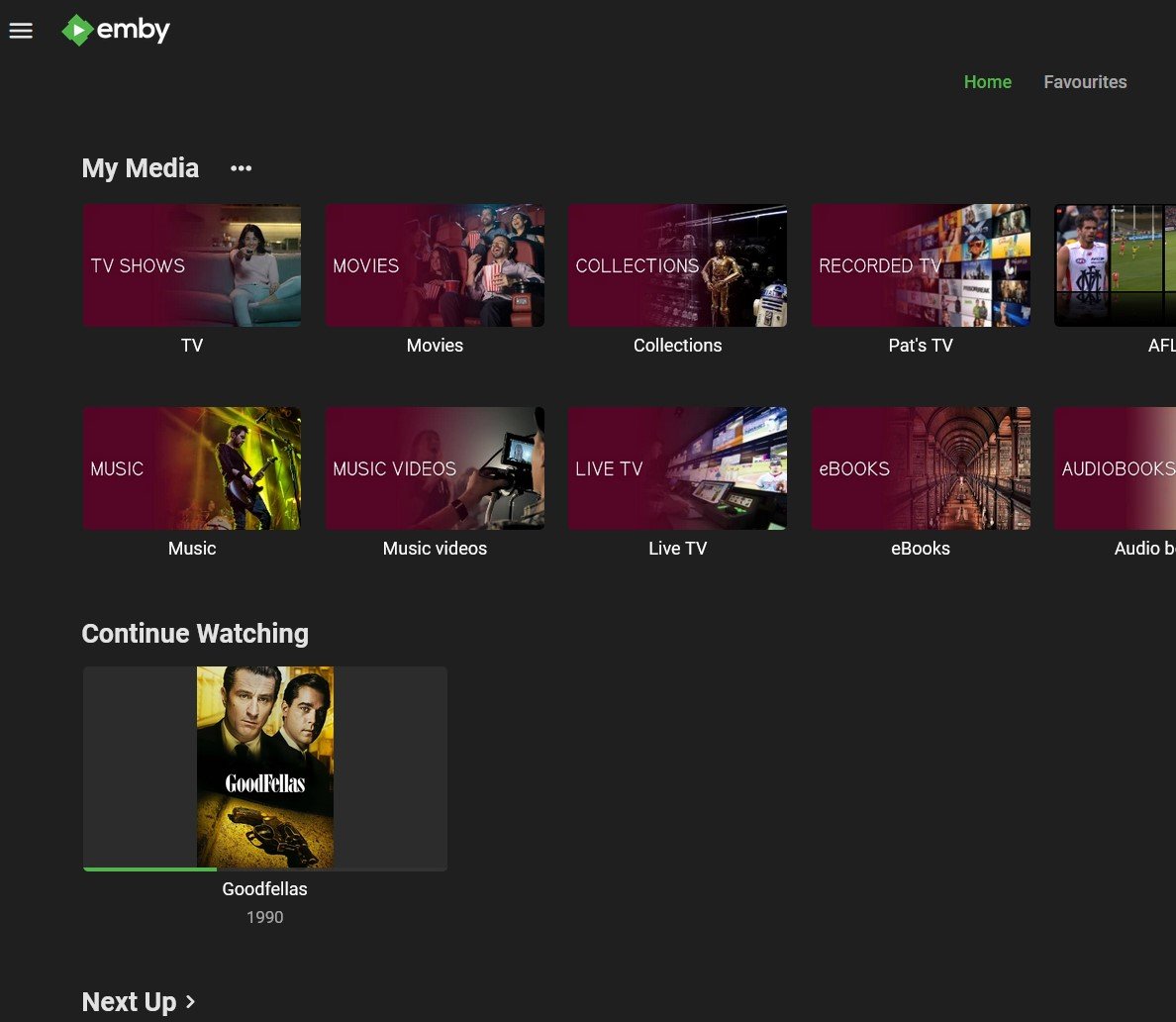Image resolution: width=1176 pixels, height=1022 pixels.
Task: Switch to the Favourites tab
Action: coord(1085,82)
